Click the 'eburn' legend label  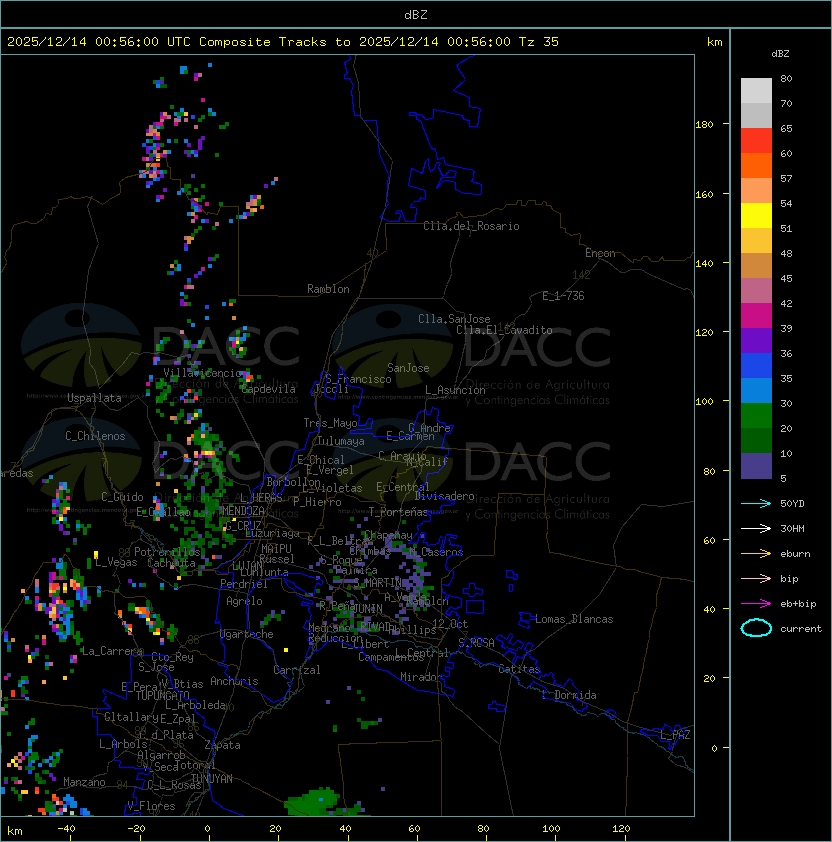[x=795, y=554]
